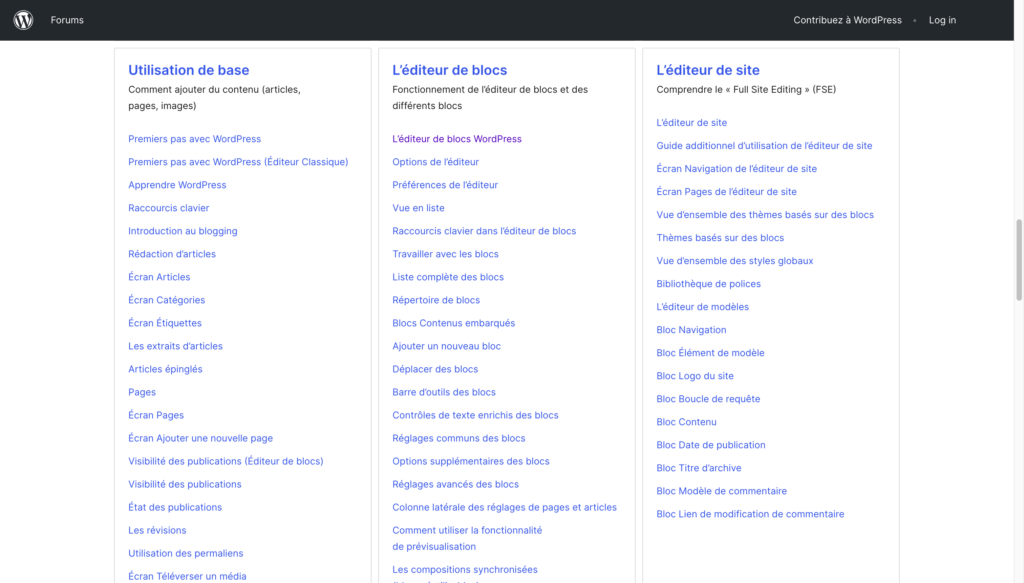Image resolution: width=1024 pixels, height=583 pixels.
Task: Open Blocs Contenus embarqués link
Action: [454, 323]
